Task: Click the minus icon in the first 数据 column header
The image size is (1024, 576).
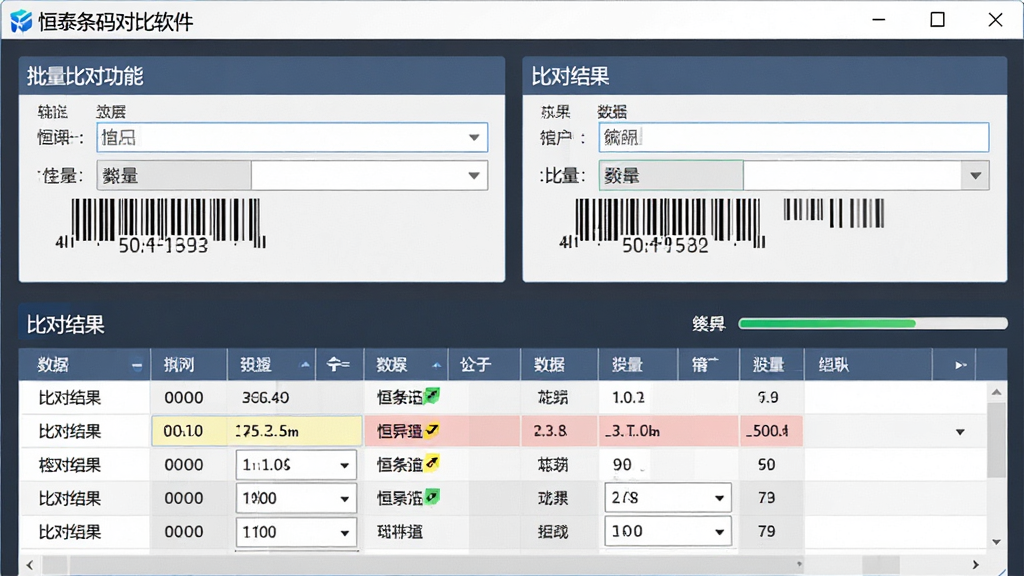Action: 136,366
